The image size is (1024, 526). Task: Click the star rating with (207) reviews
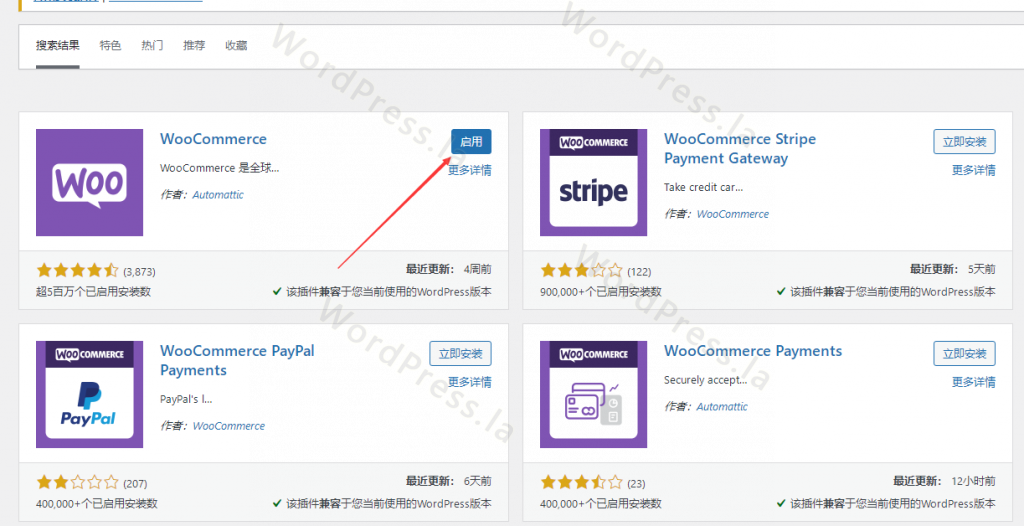tap(78, 483)
